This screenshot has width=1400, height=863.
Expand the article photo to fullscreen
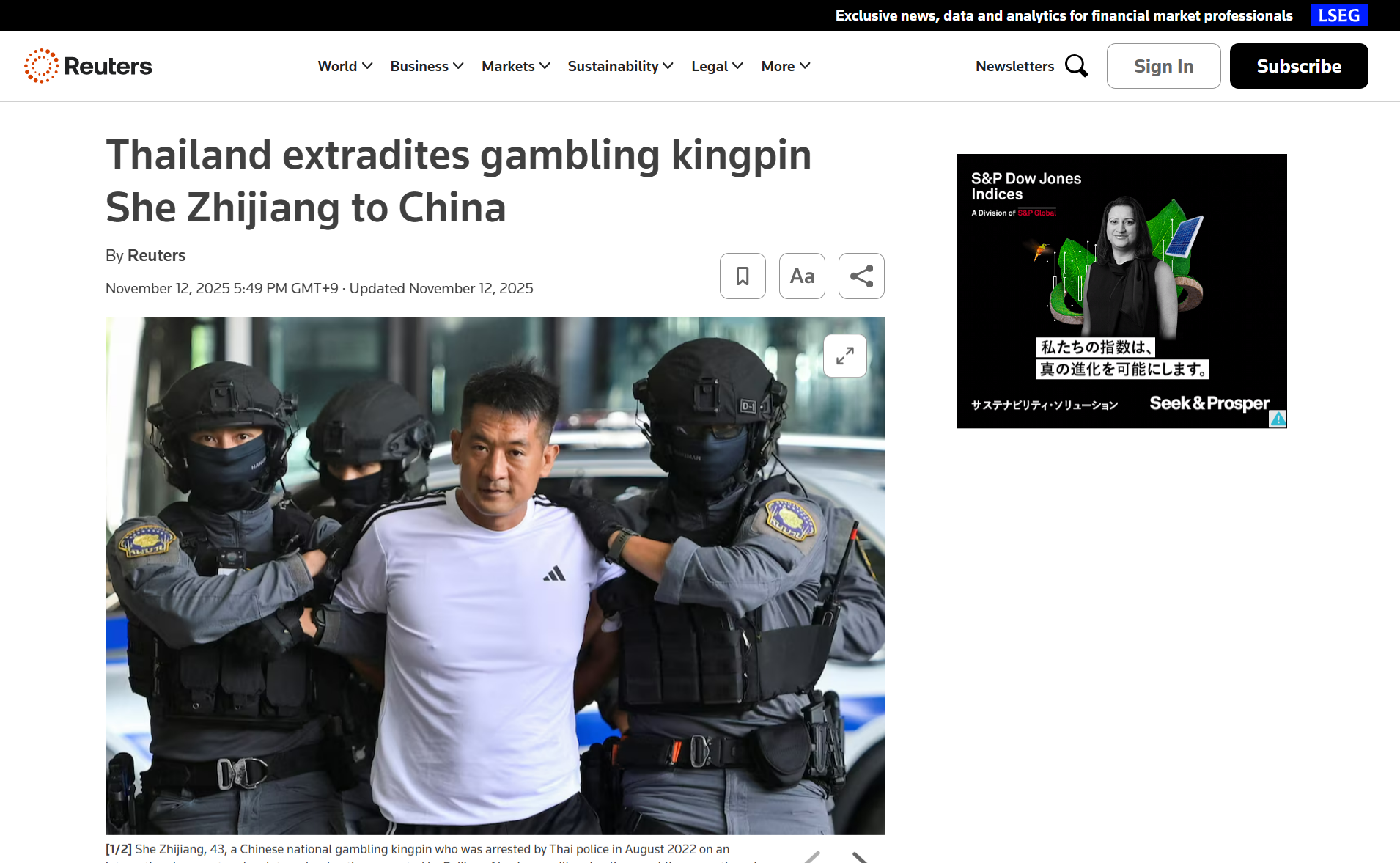(845, 356)
